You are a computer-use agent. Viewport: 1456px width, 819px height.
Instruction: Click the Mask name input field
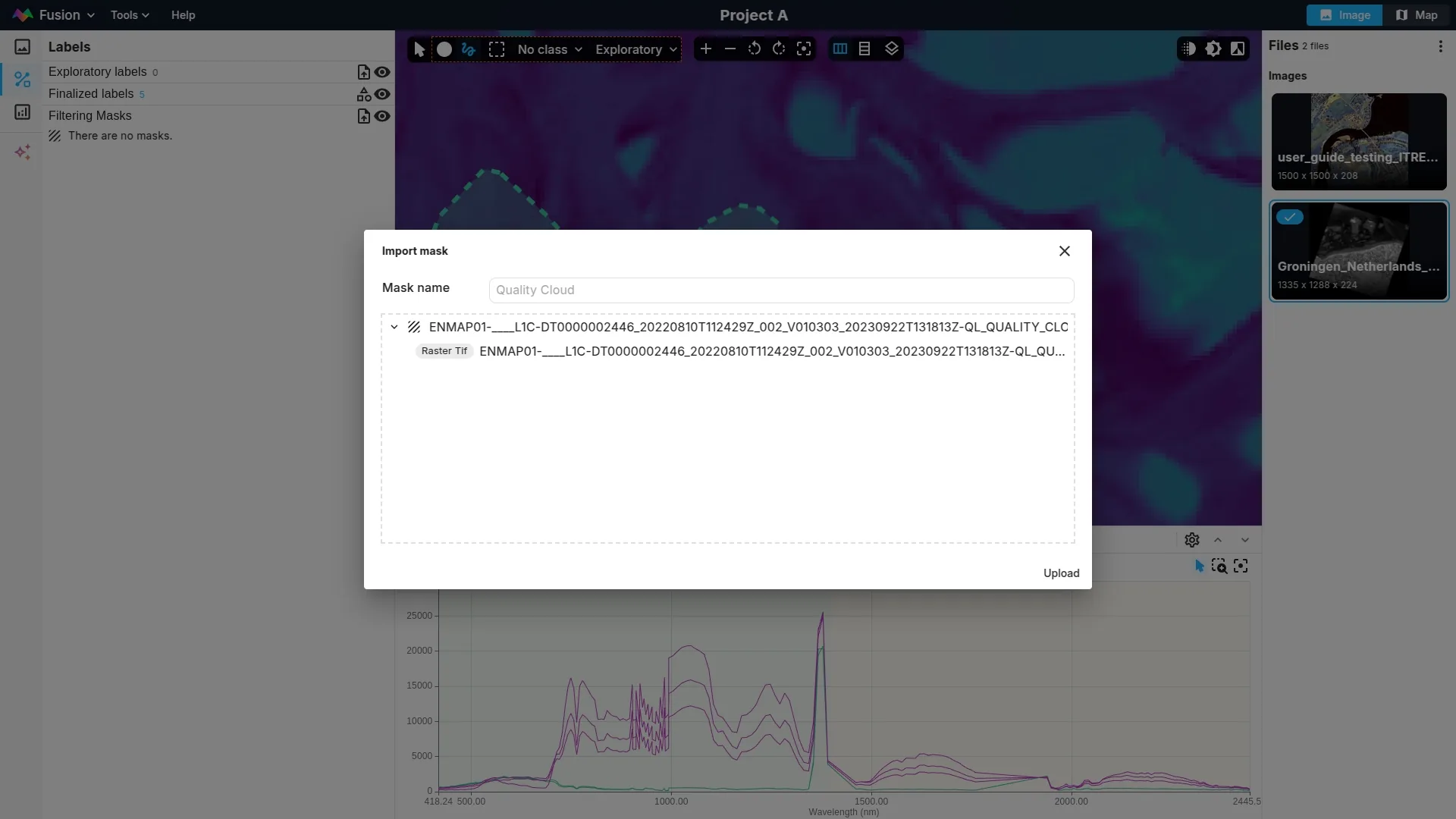coord(781,290)
